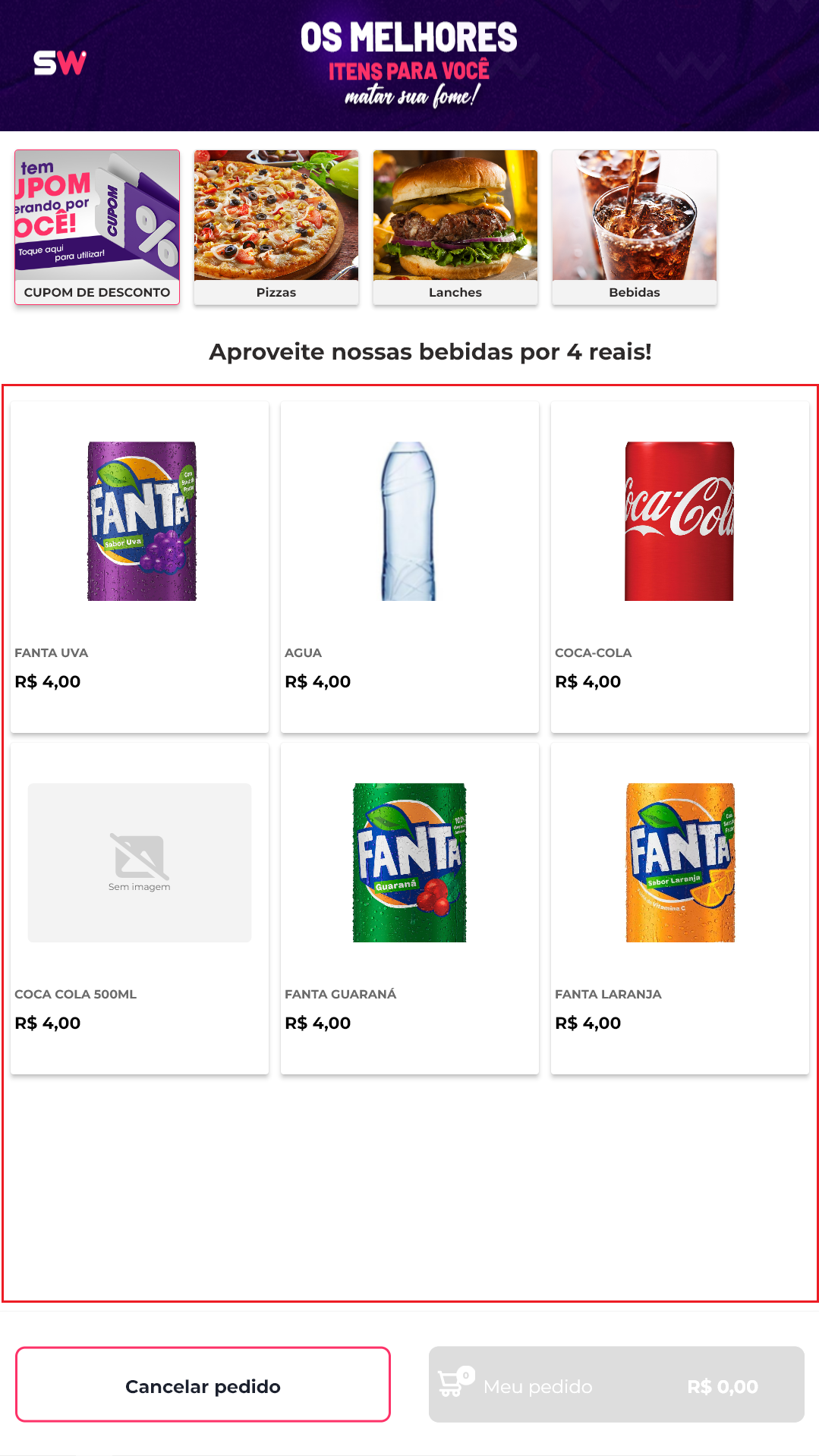819x1456 pixels.
Task: Open Meu pedido order summary
Action: pos(616,1385)
